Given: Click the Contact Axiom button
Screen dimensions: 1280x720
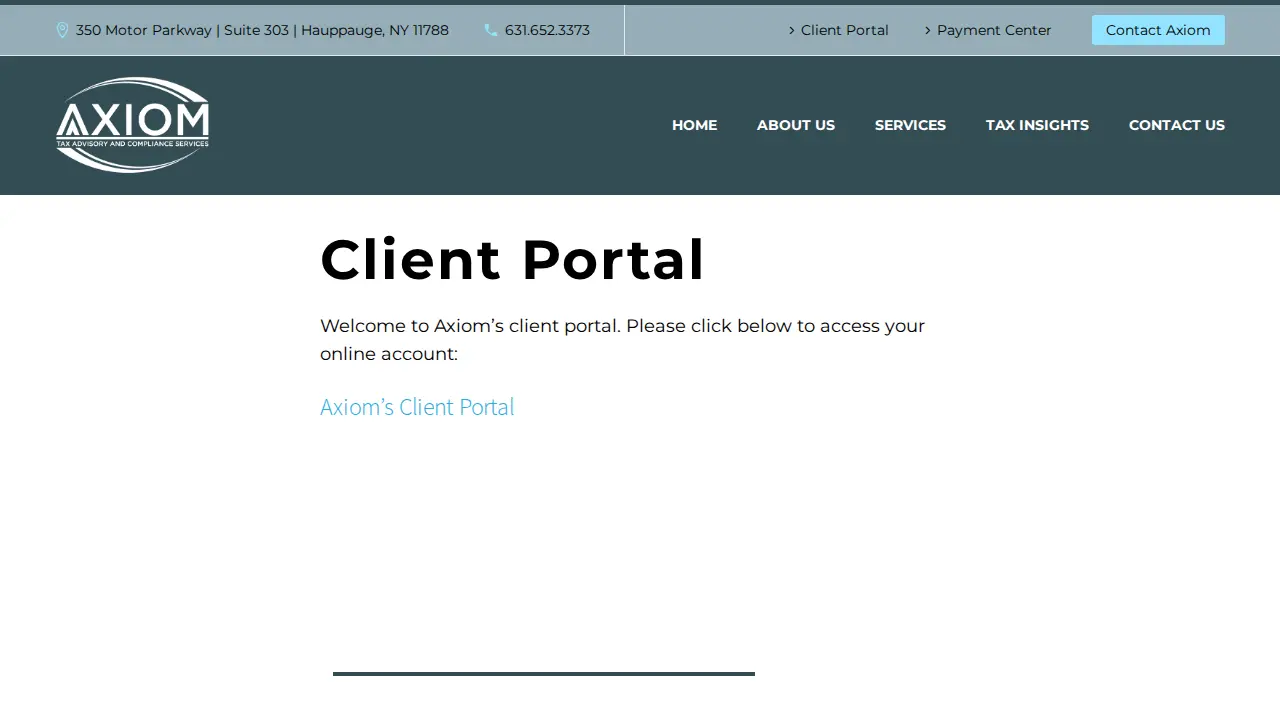Looking at the screenshot, I should click(x=1158, y=30).
